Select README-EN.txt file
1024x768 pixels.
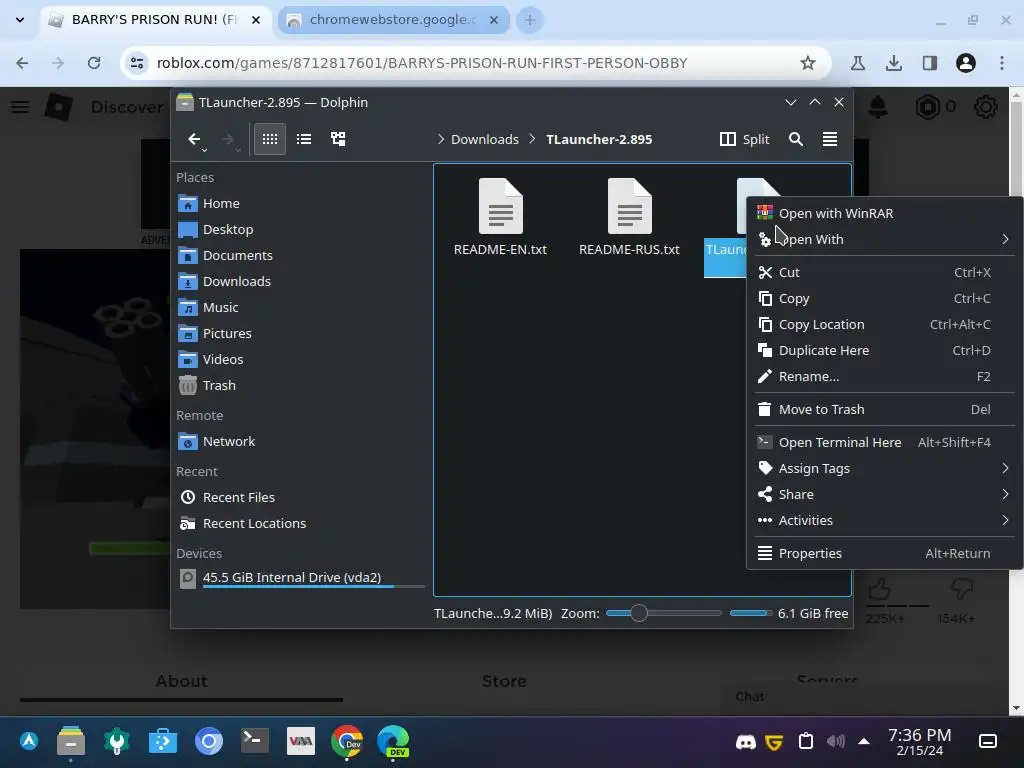[500, 217]
